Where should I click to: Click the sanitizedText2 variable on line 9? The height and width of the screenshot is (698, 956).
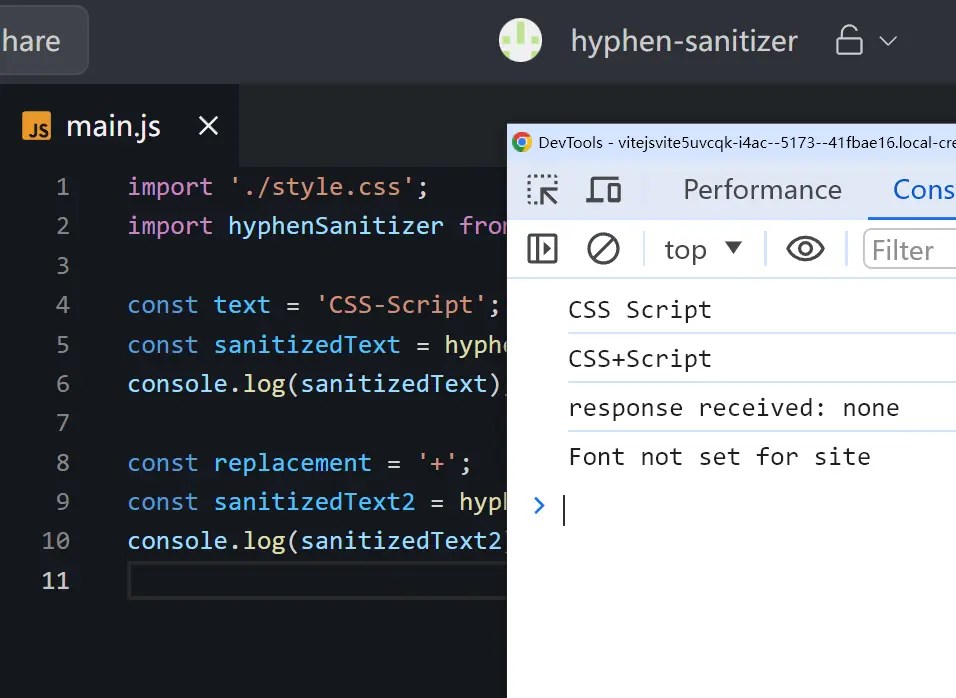[x=314, y=502]
